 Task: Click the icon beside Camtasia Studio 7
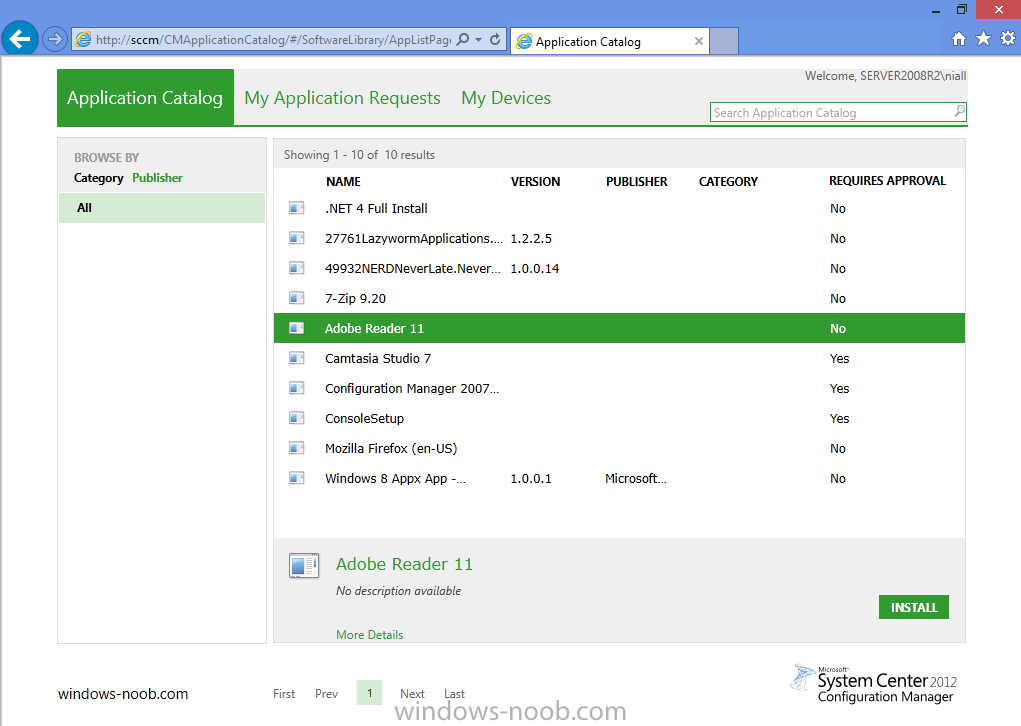296,358
